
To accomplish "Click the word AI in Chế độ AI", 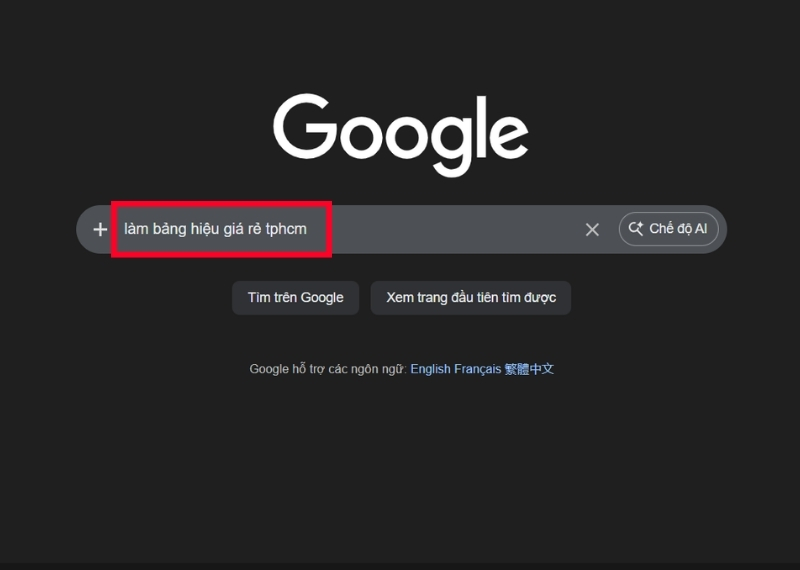I will pos(701,229).
